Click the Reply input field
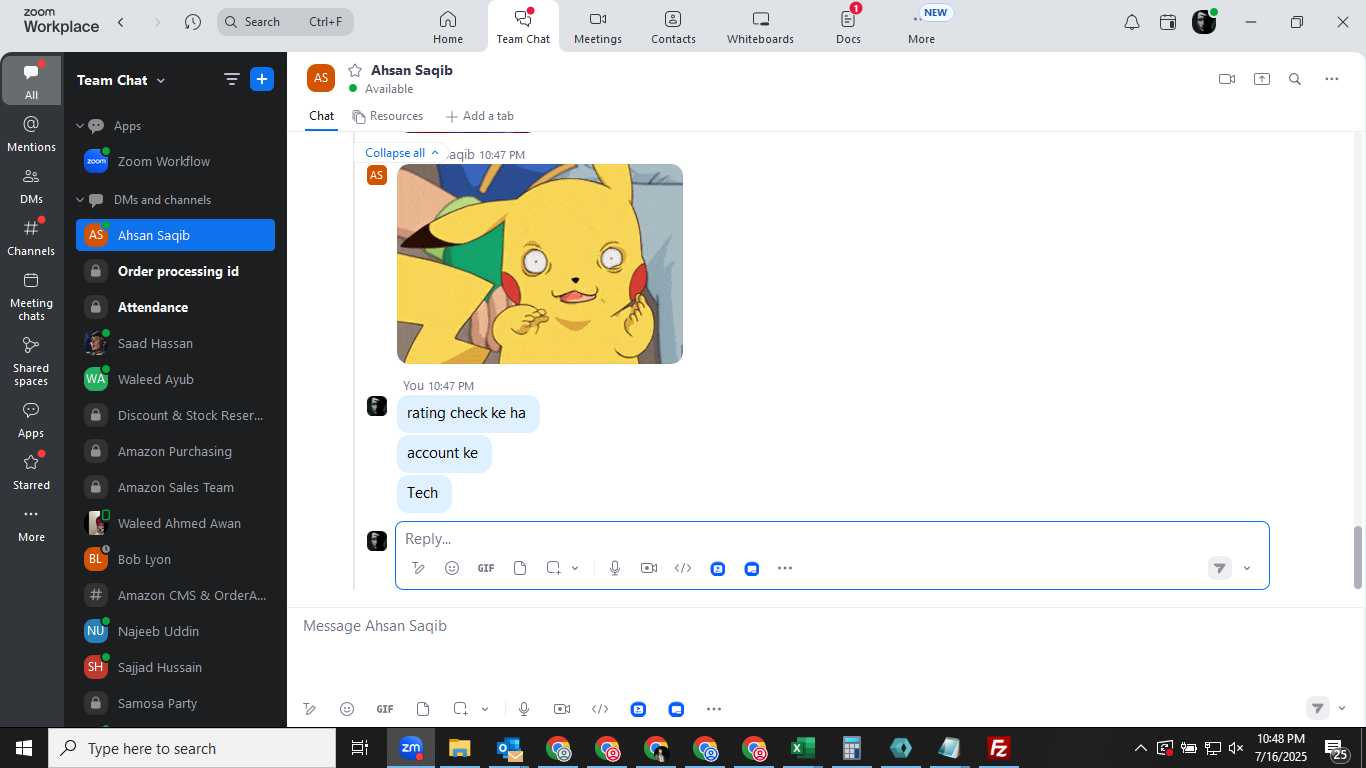Viewport: 1366px width, 768px height. 832,539
